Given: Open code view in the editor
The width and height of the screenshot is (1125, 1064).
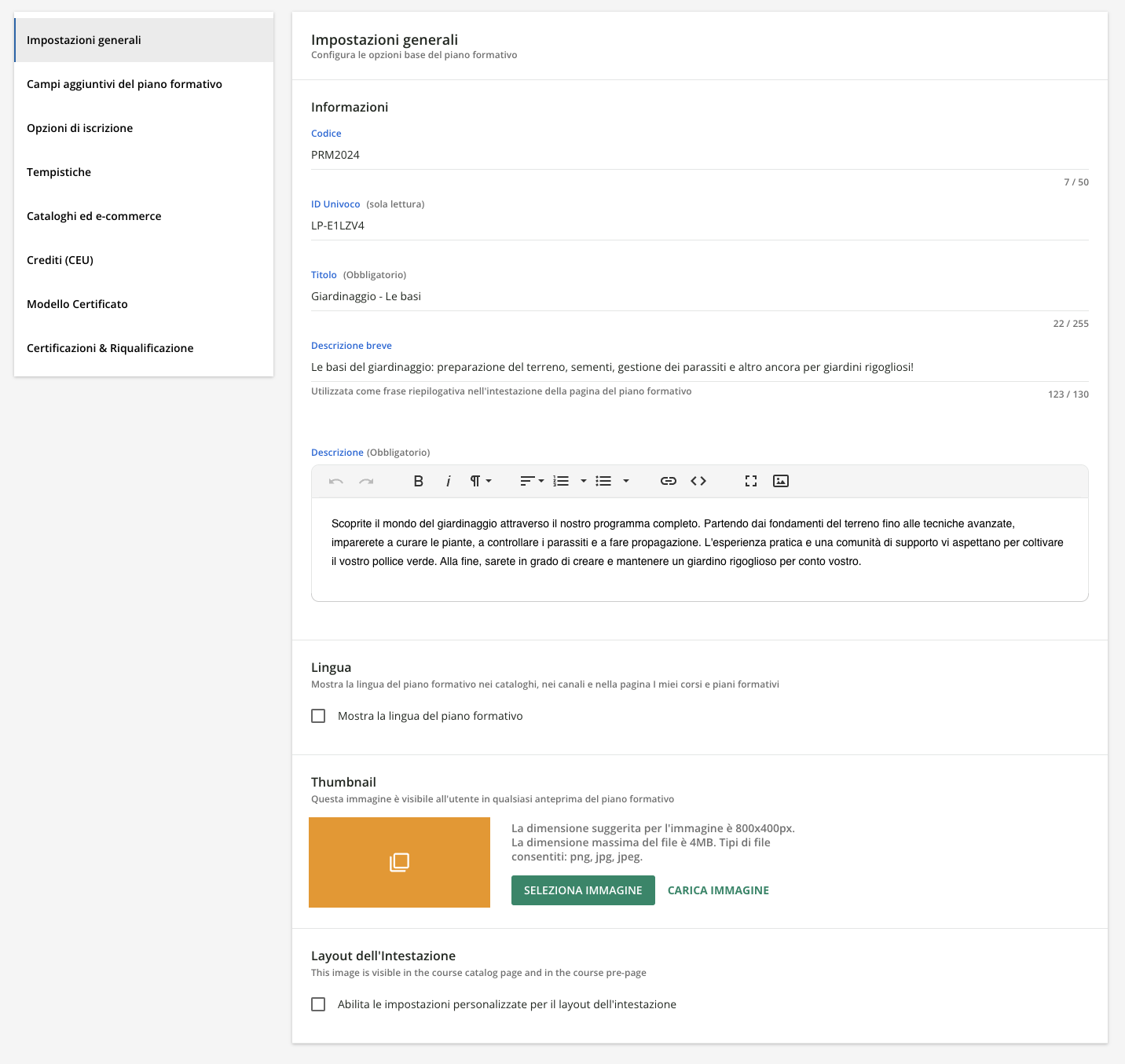Looking at the screenshot, I should tap(698, 481).
